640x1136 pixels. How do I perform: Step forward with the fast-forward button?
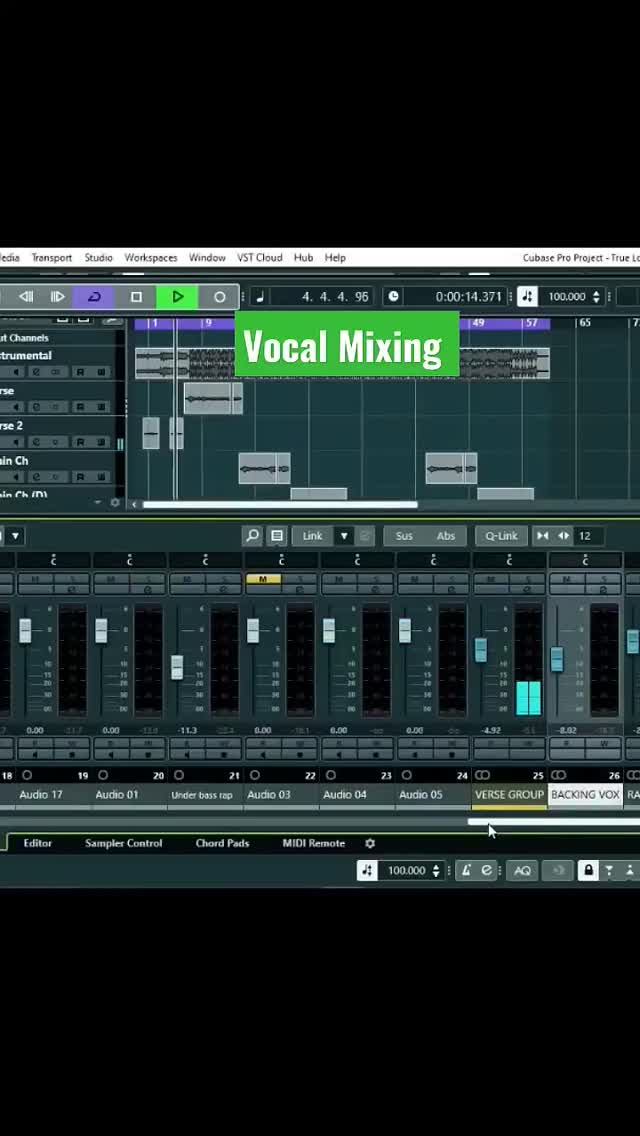tap(57, 296)
